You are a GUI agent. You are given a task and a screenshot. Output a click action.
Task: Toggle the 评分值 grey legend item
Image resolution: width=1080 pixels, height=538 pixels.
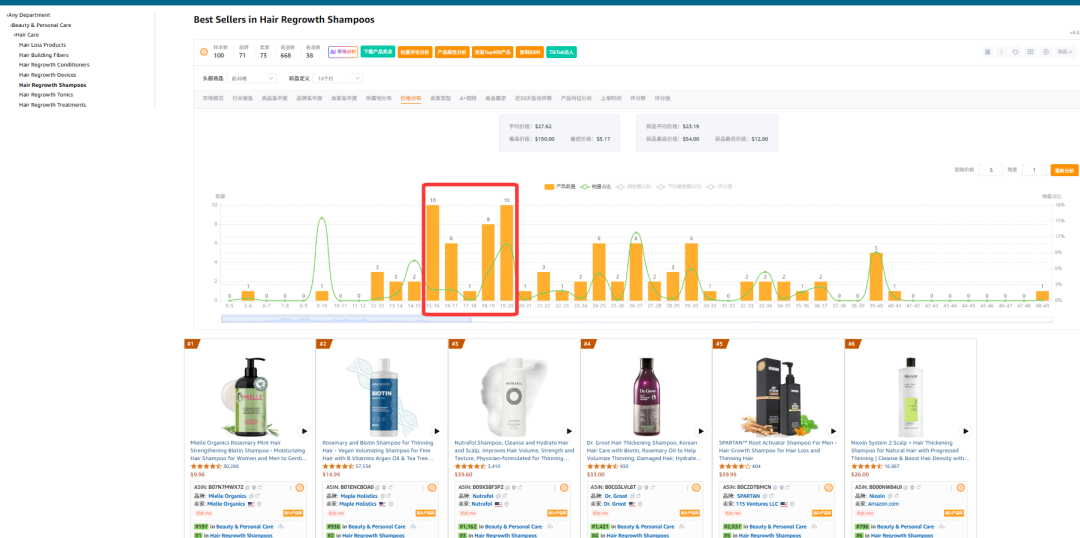tap(718, 186)
